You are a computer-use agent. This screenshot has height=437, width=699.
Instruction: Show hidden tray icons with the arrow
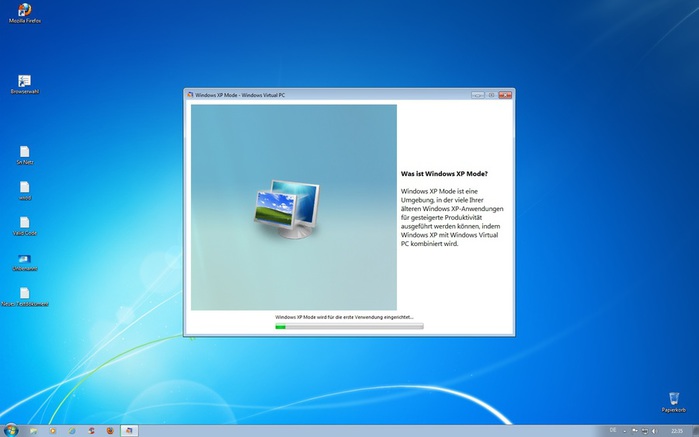click(x=625, y=431)
